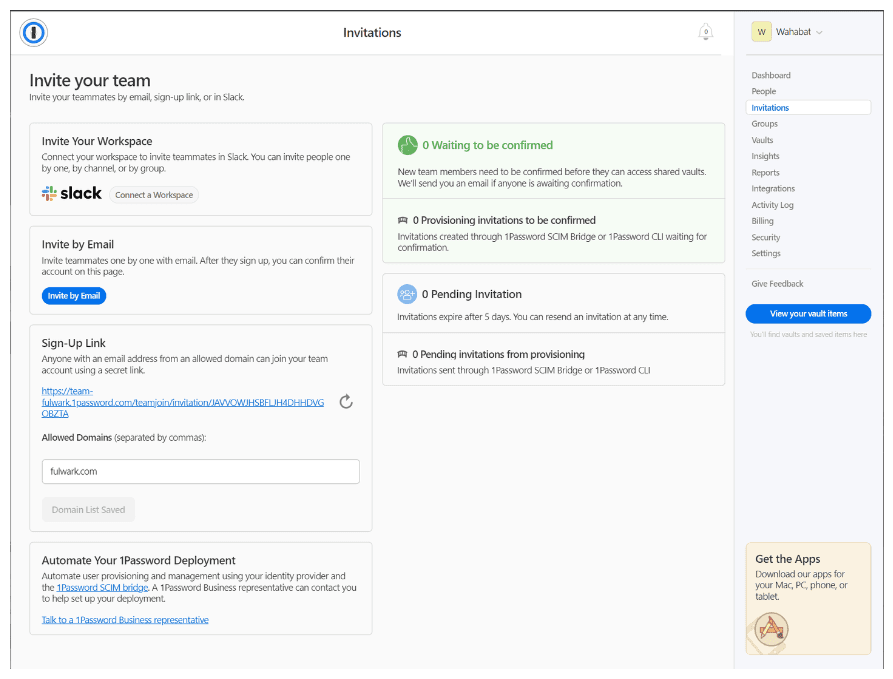This screenshot has height=679, width=893.
Task: Open the People page in sidebar
Action: tap(764, 91)
